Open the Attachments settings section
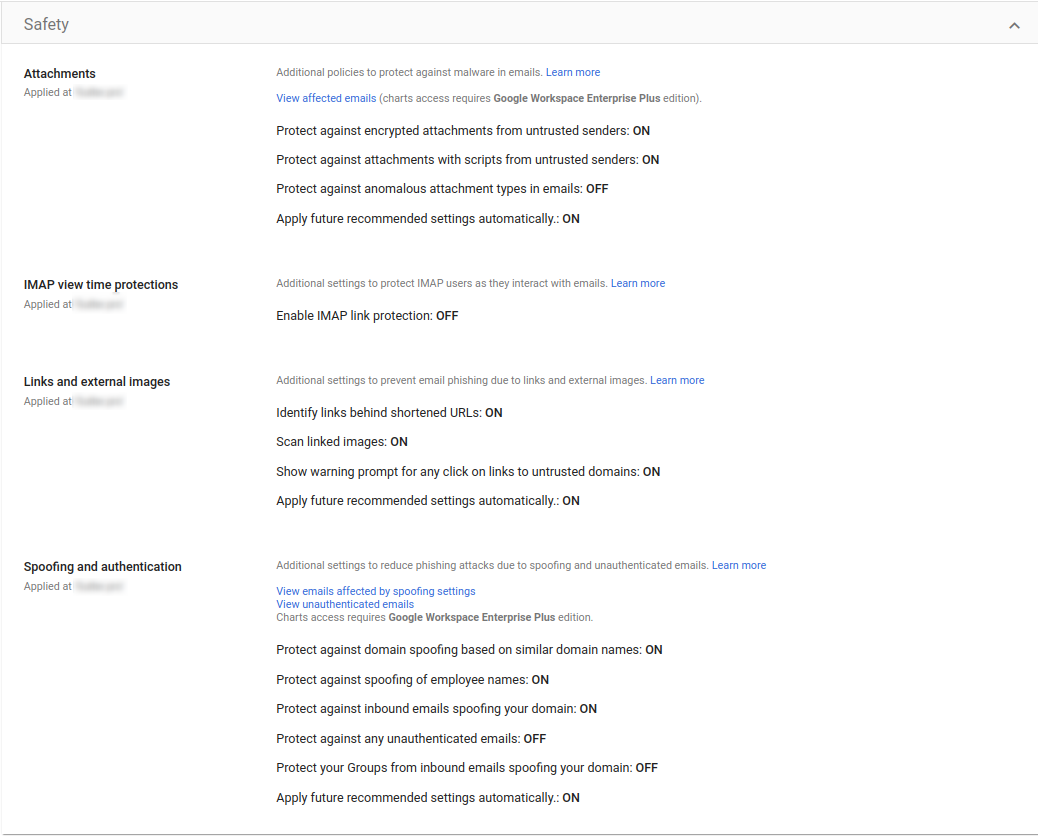 [x=59, y=73]
